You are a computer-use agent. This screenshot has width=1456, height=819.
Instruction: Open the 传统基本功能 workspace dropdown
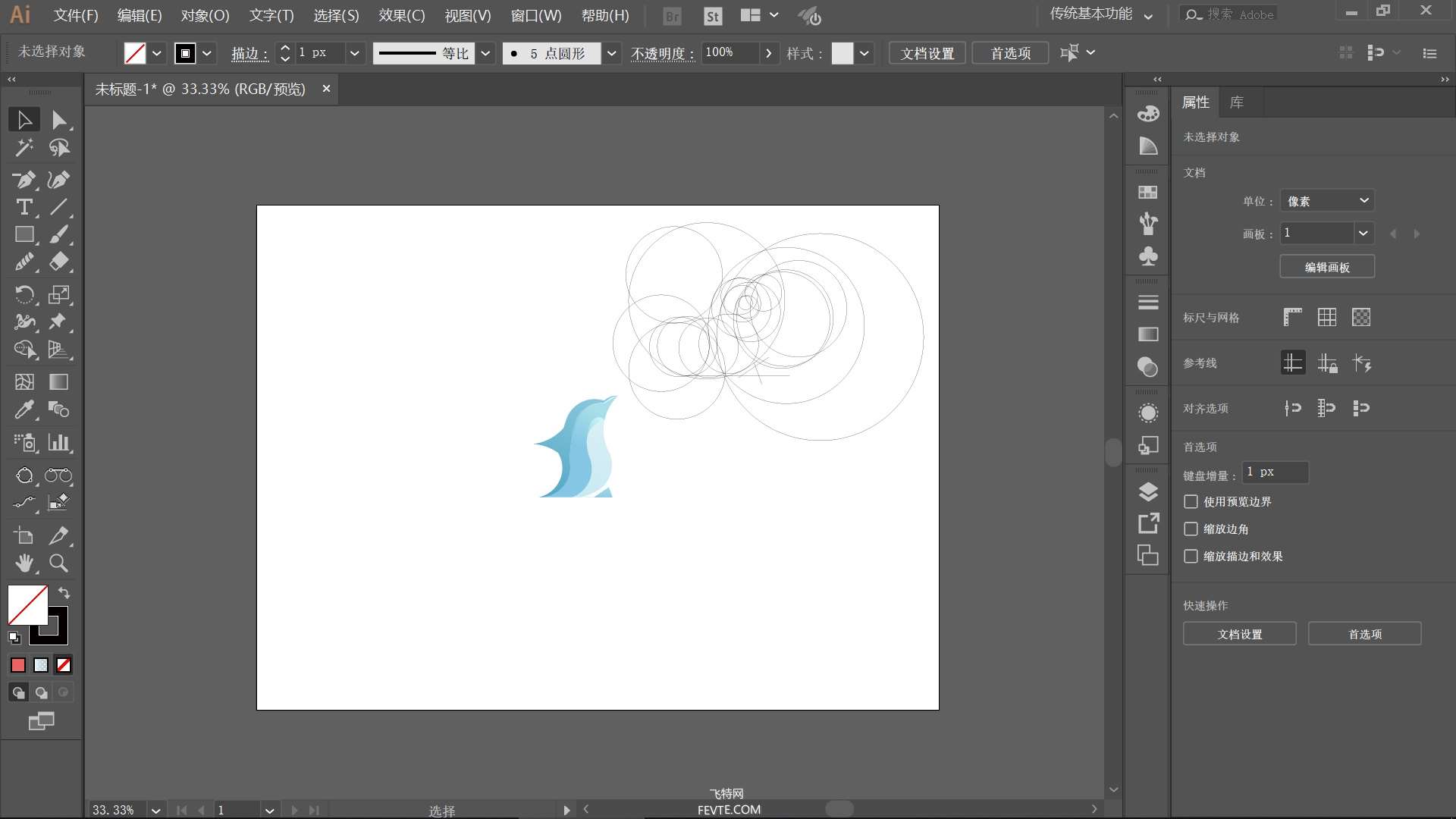[1101, 14]
